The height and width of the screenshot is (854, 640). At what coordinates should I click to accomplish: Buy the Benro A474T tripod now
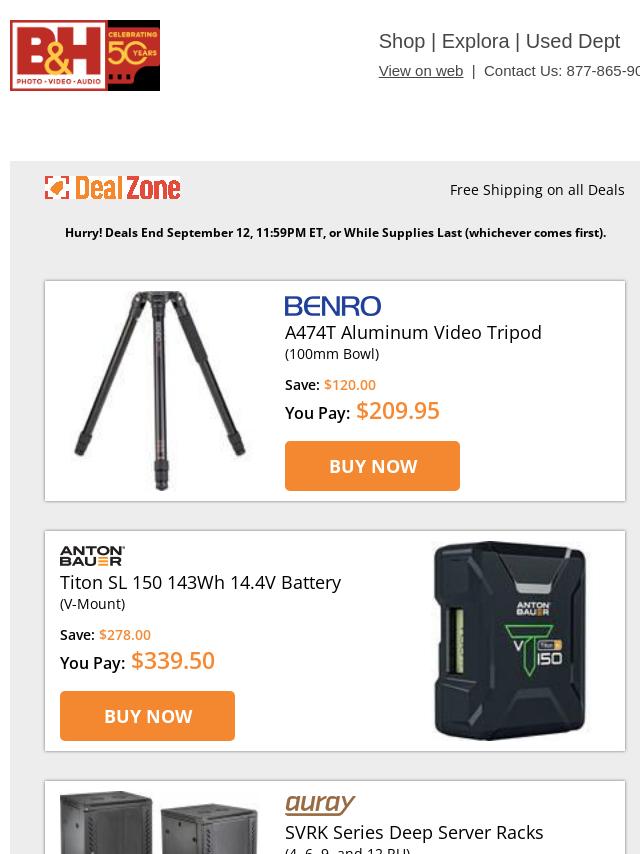(x=372, y=466)
